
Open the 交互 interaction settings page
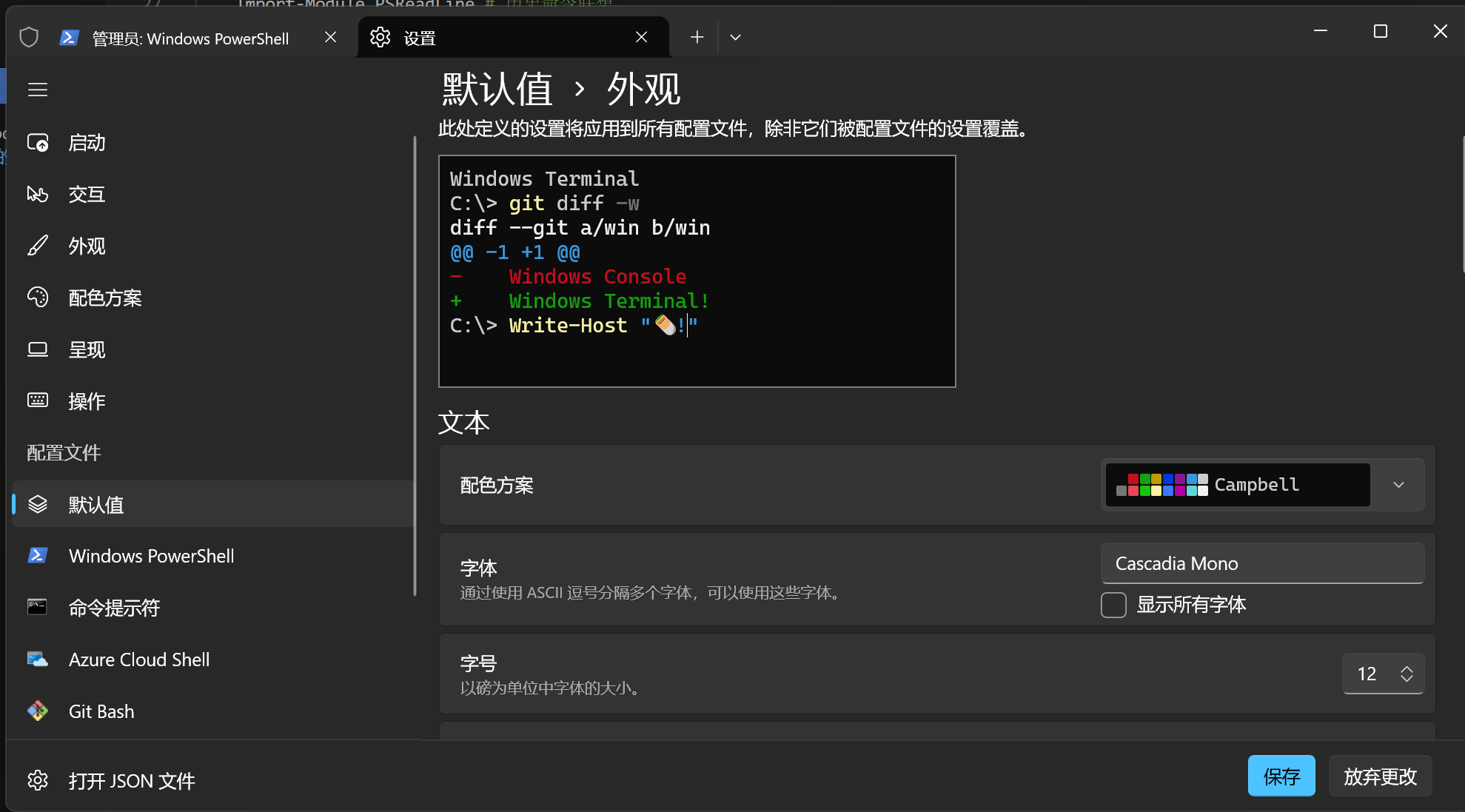point(87,195)
